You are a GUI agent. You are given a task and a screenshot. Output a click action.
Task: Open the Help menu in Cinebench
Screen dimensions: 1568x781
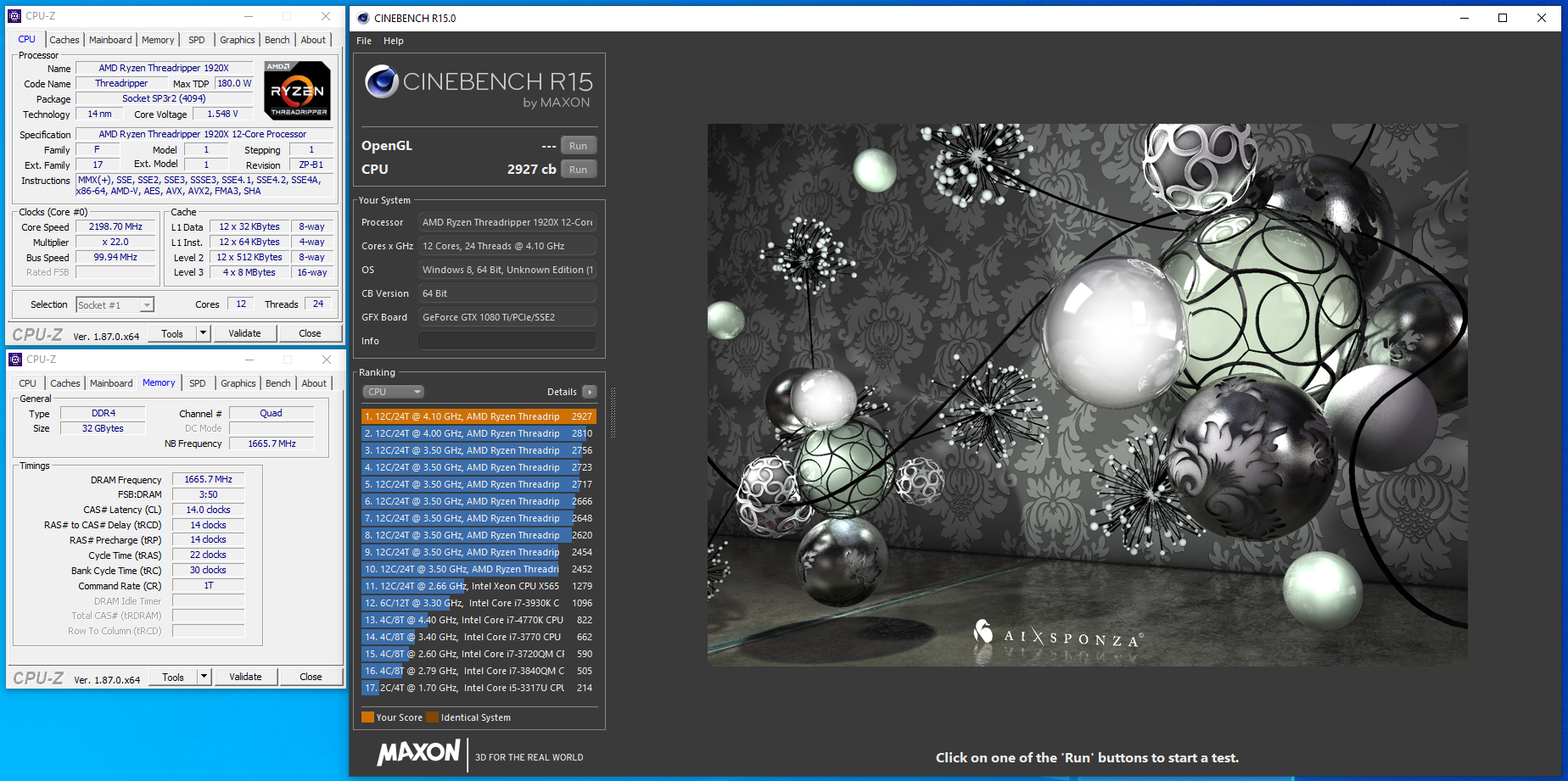tap(394, 41)
